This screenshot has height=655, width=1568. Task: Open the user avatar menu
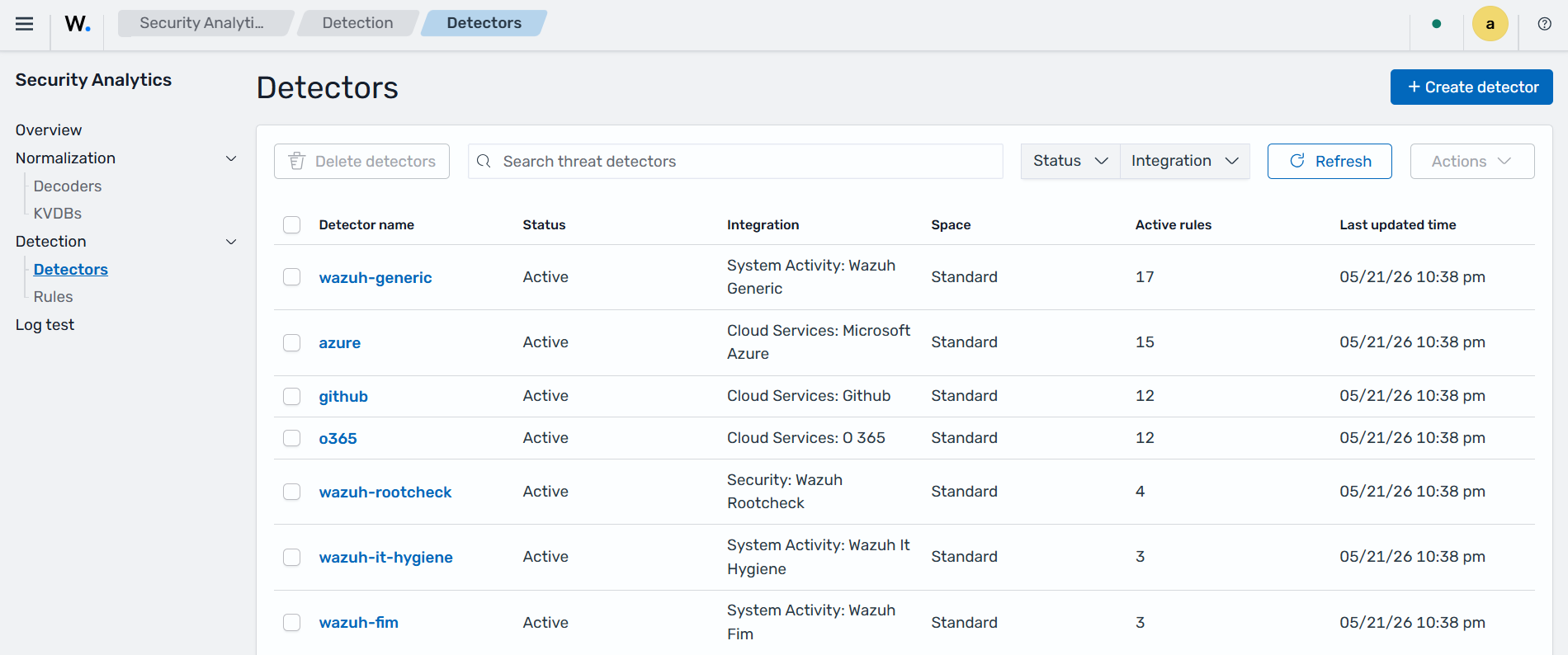pos(1490,24)
